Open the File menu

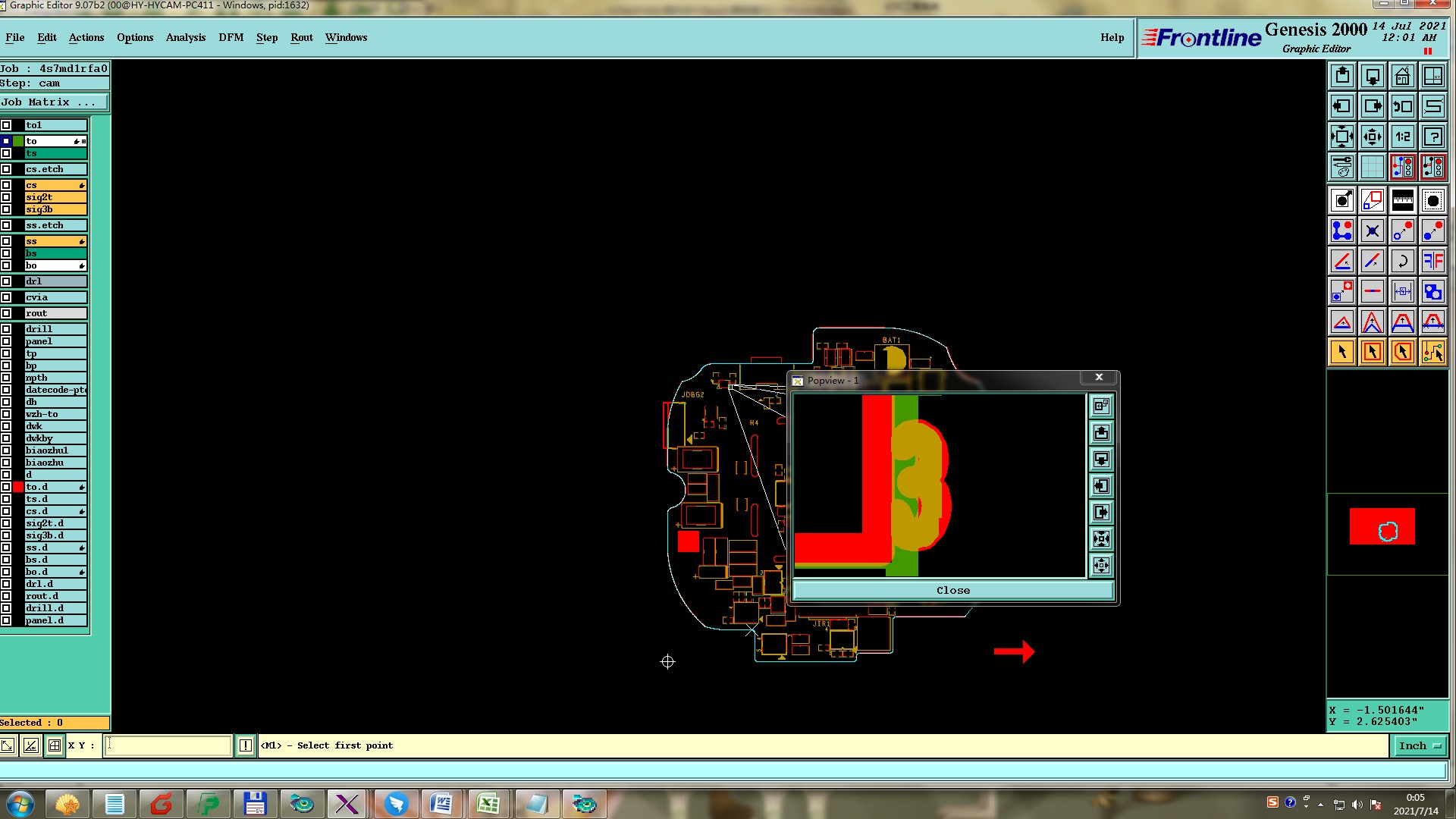(15, 37)
